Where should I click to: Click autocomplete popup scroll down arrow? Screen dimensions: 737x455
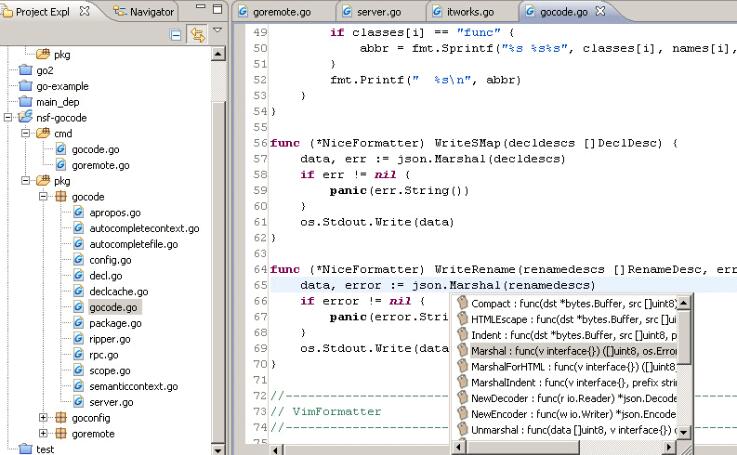(684, 431)
